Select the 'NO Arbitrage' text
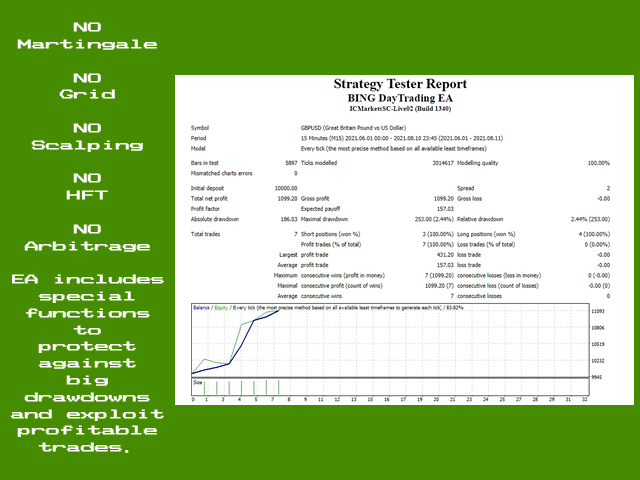 (x=87, y=238)
